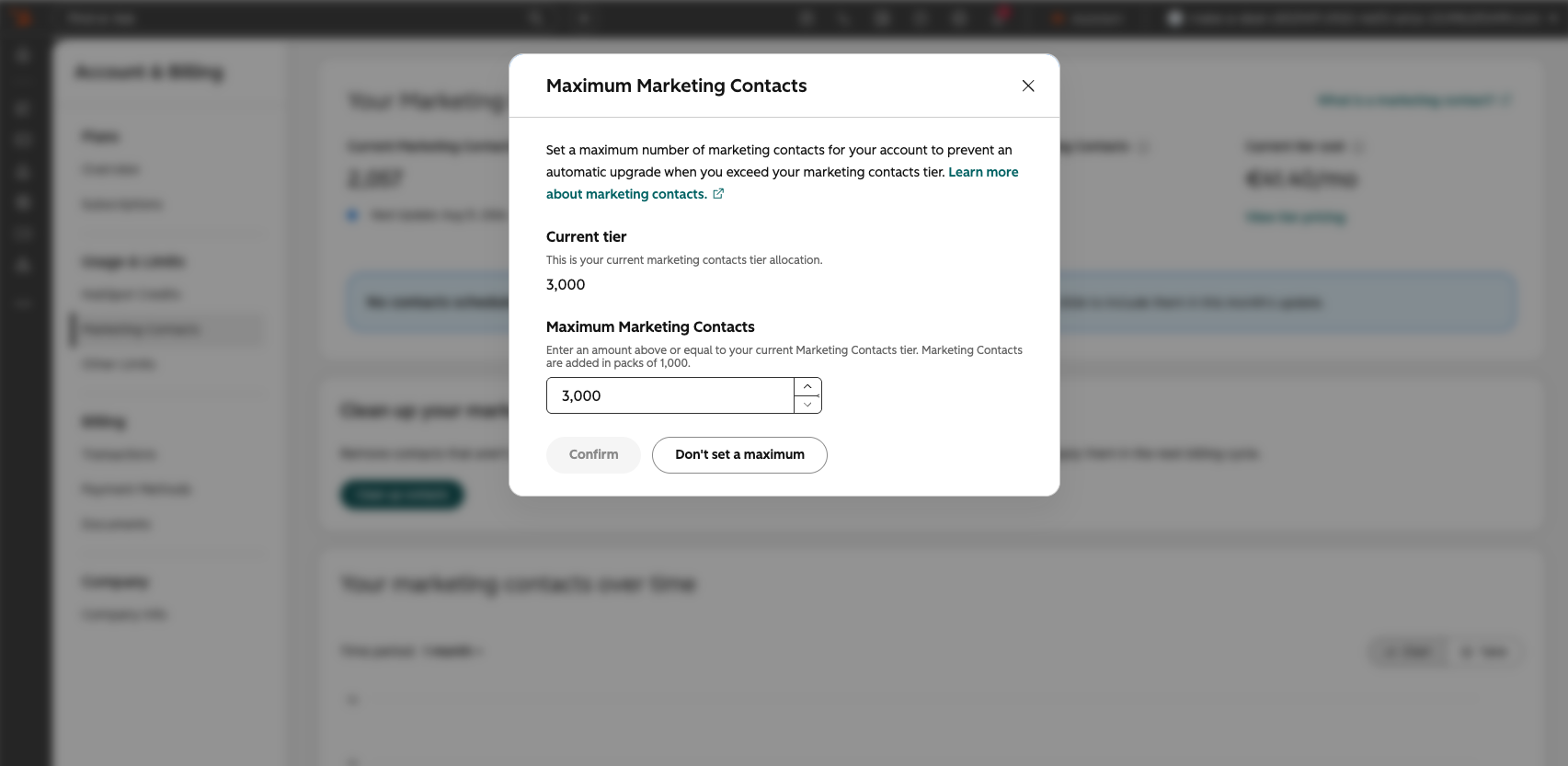Choose Don't set a maximum
This screenshot has width=1568, height=766.
(739, 454)
